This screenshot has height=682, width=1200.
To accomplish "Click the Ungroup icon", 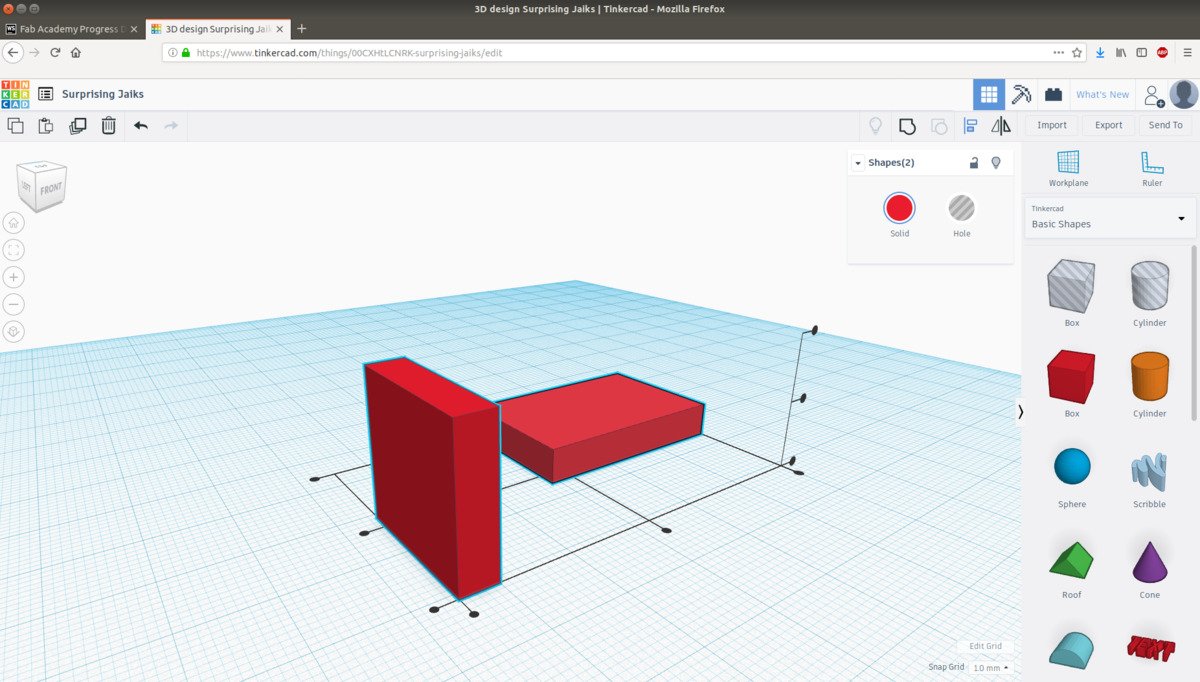I will coord(939,125).
